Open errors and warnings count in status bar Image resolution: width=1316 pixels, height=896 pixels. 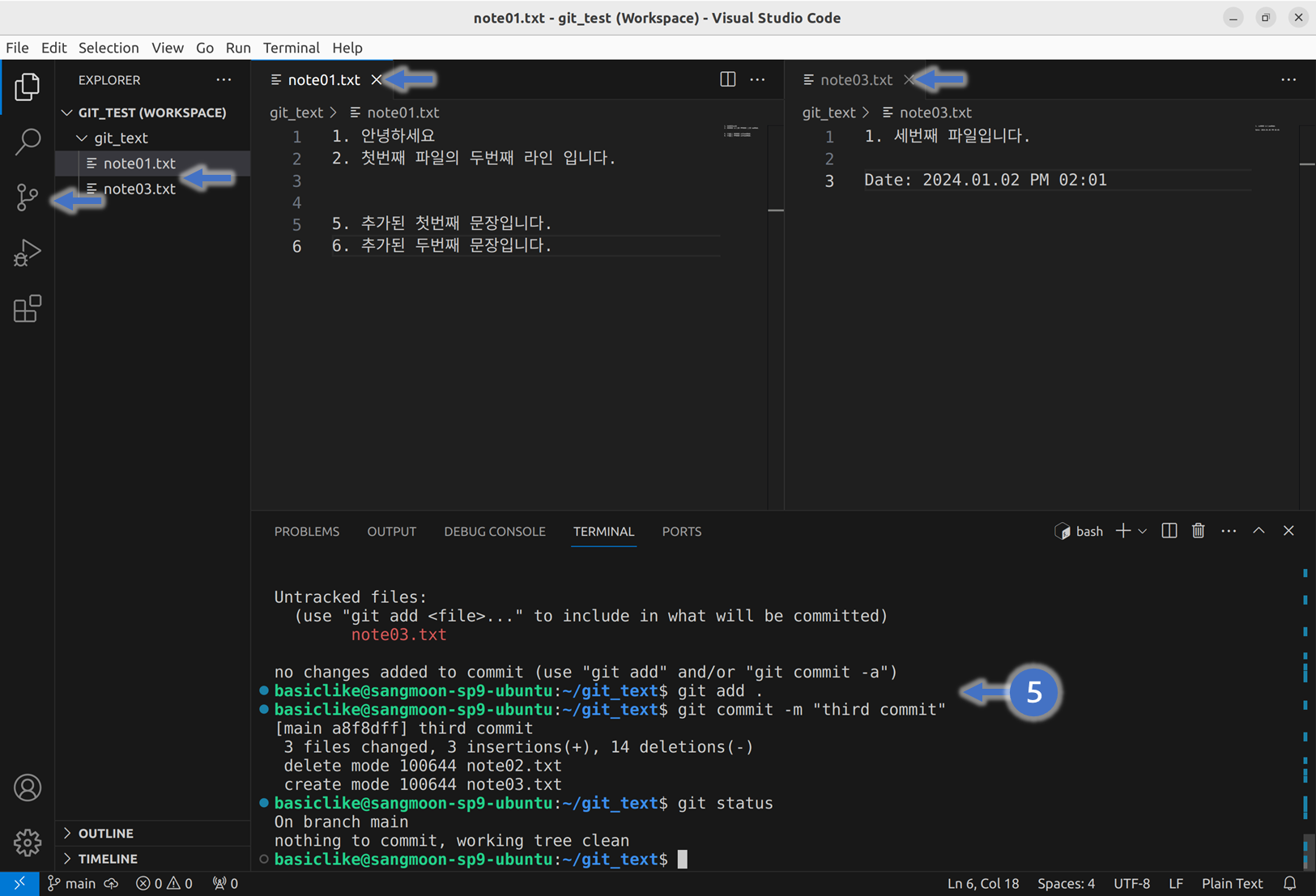[x=164, y=884]
